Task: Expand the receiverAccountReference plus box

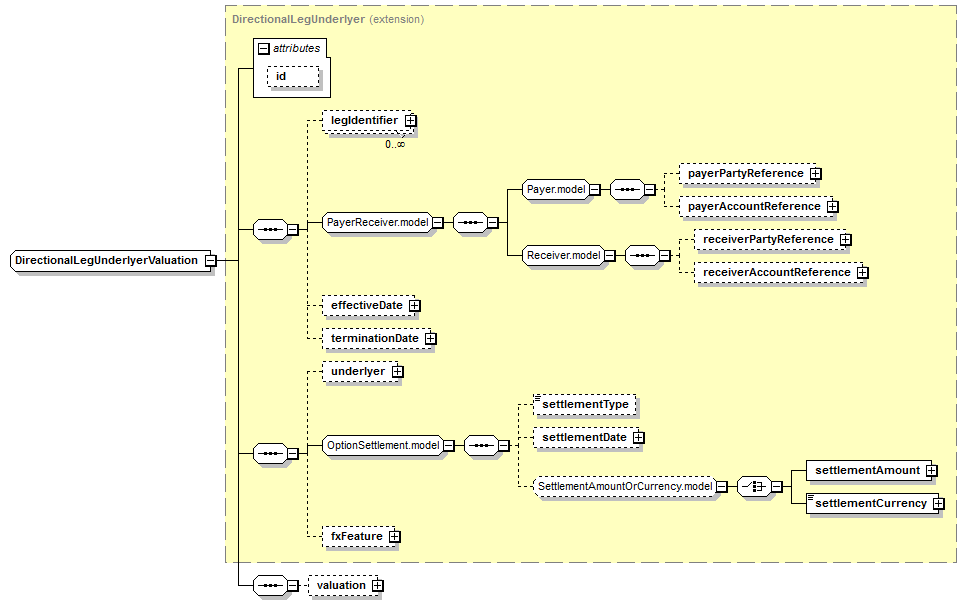Action: (862, 273)
